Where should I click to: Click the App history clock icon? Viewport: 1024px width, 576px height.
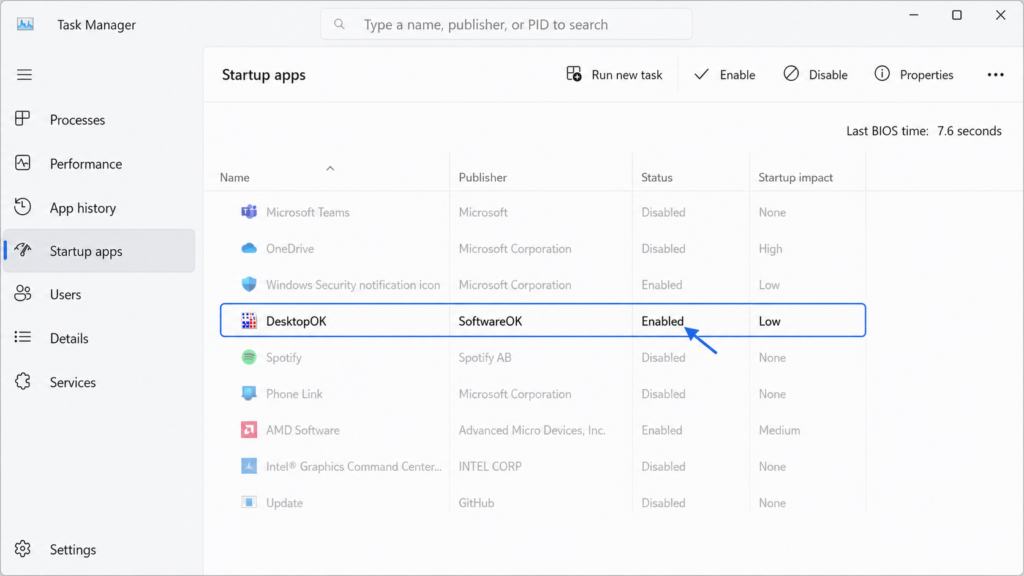(23, 207)
